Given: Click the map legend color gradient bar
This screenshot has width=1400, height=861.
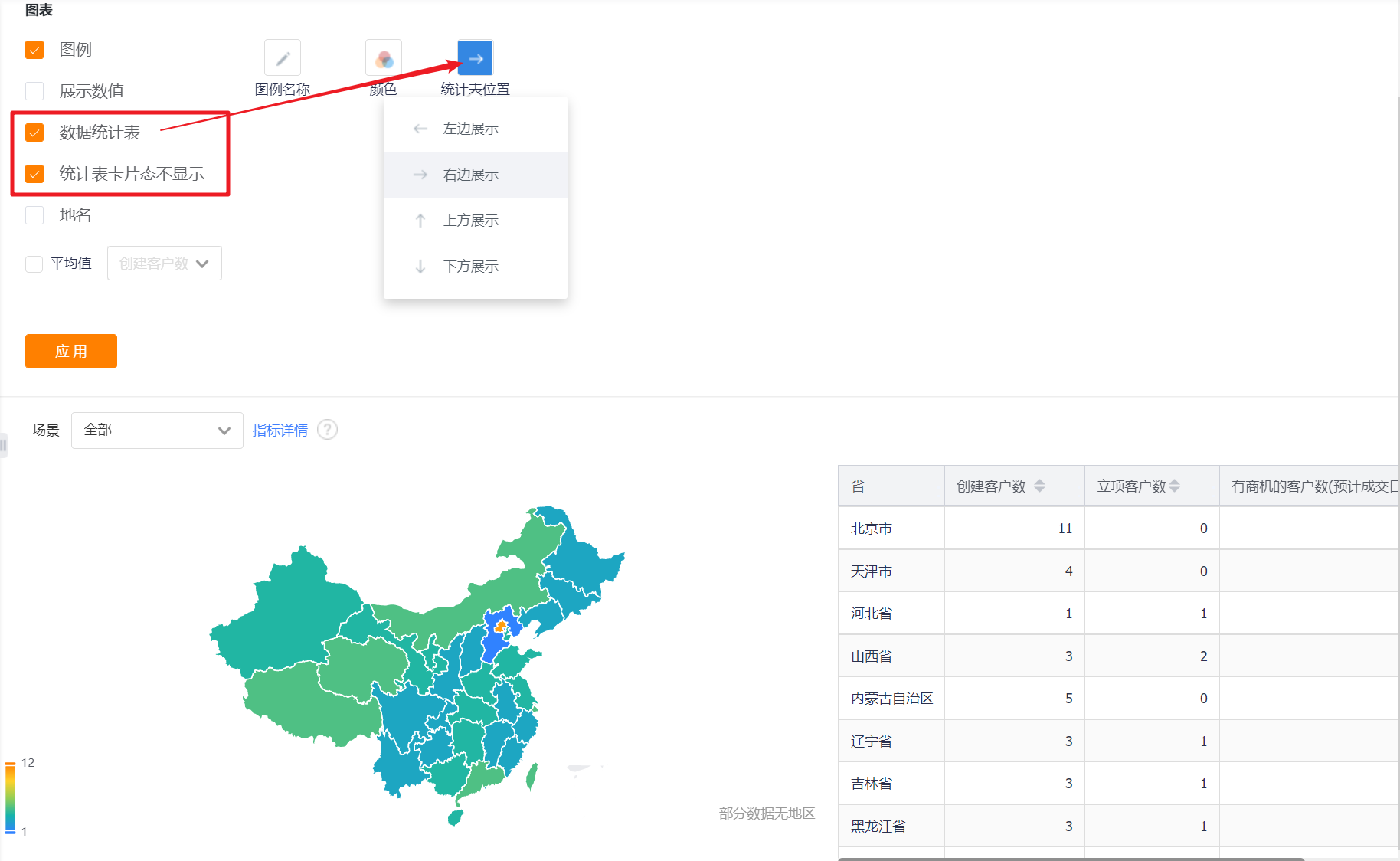Looking at the screenshot, I should click(11, 797).
